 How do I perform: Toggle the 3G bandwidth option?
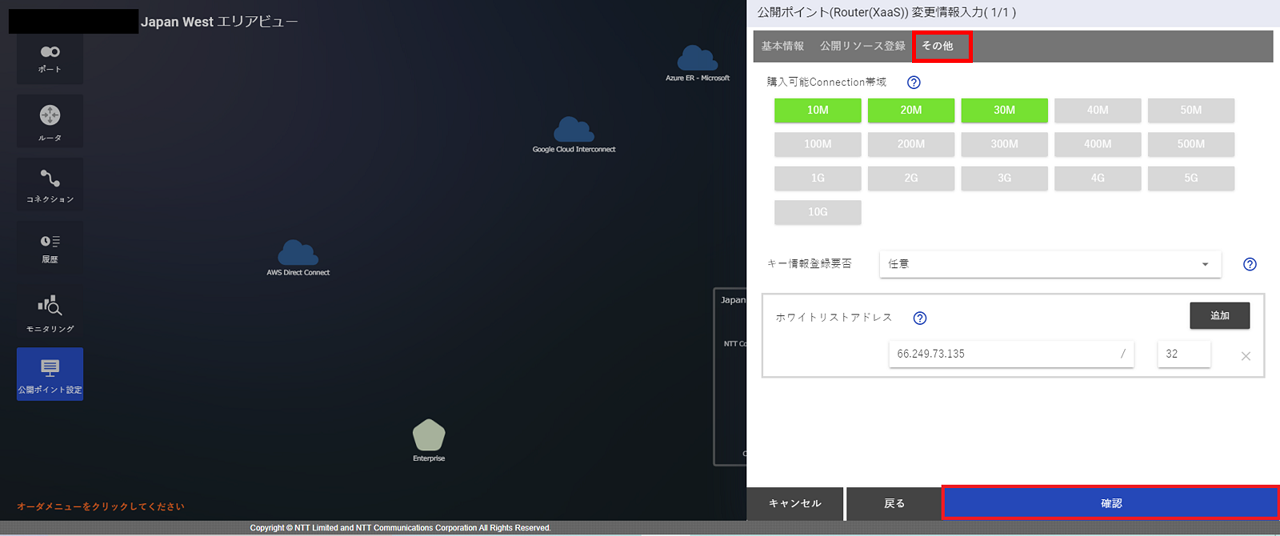pos(1004,179)
